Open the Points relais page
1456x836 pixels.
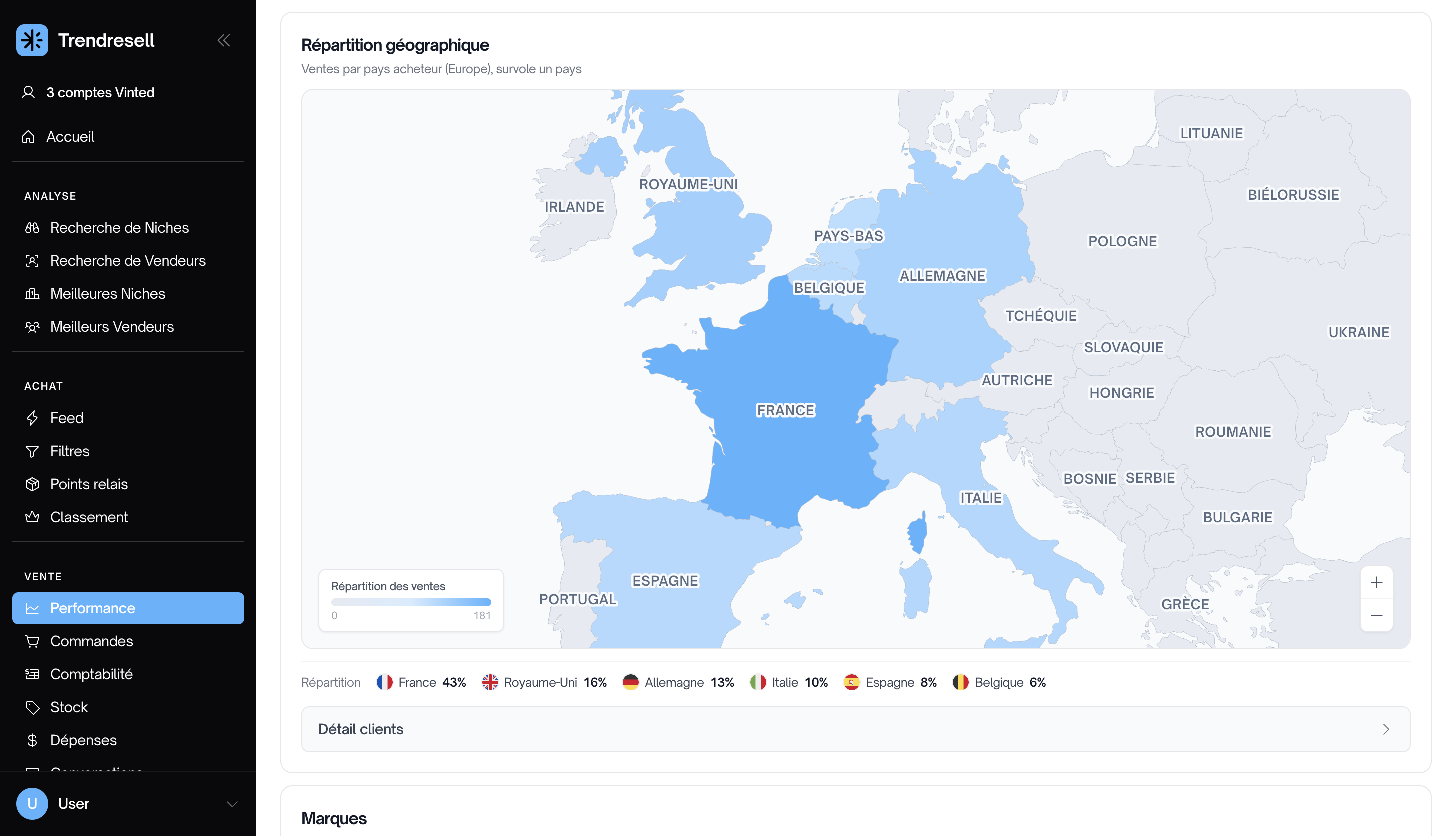[x=128, y=484]
